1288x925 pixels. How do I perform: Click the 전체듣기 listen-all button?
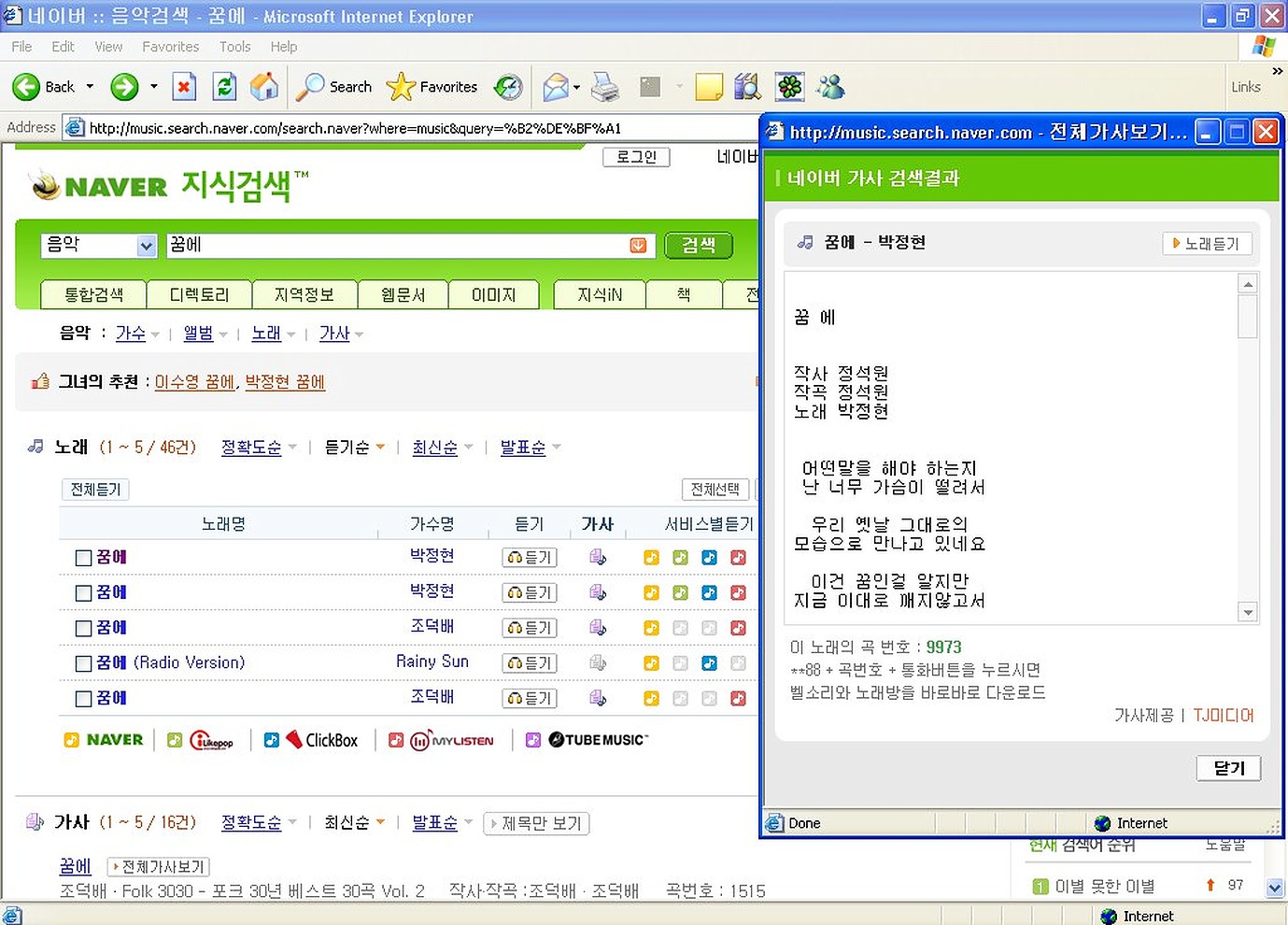(95, 490)
